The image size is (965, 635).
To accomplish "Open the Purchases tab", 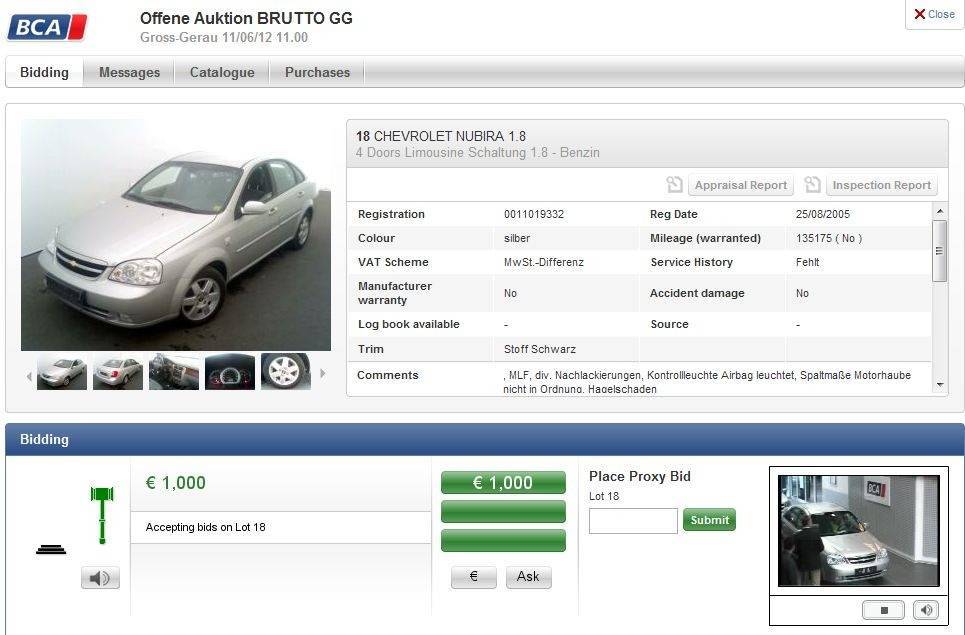I will 317,72.
